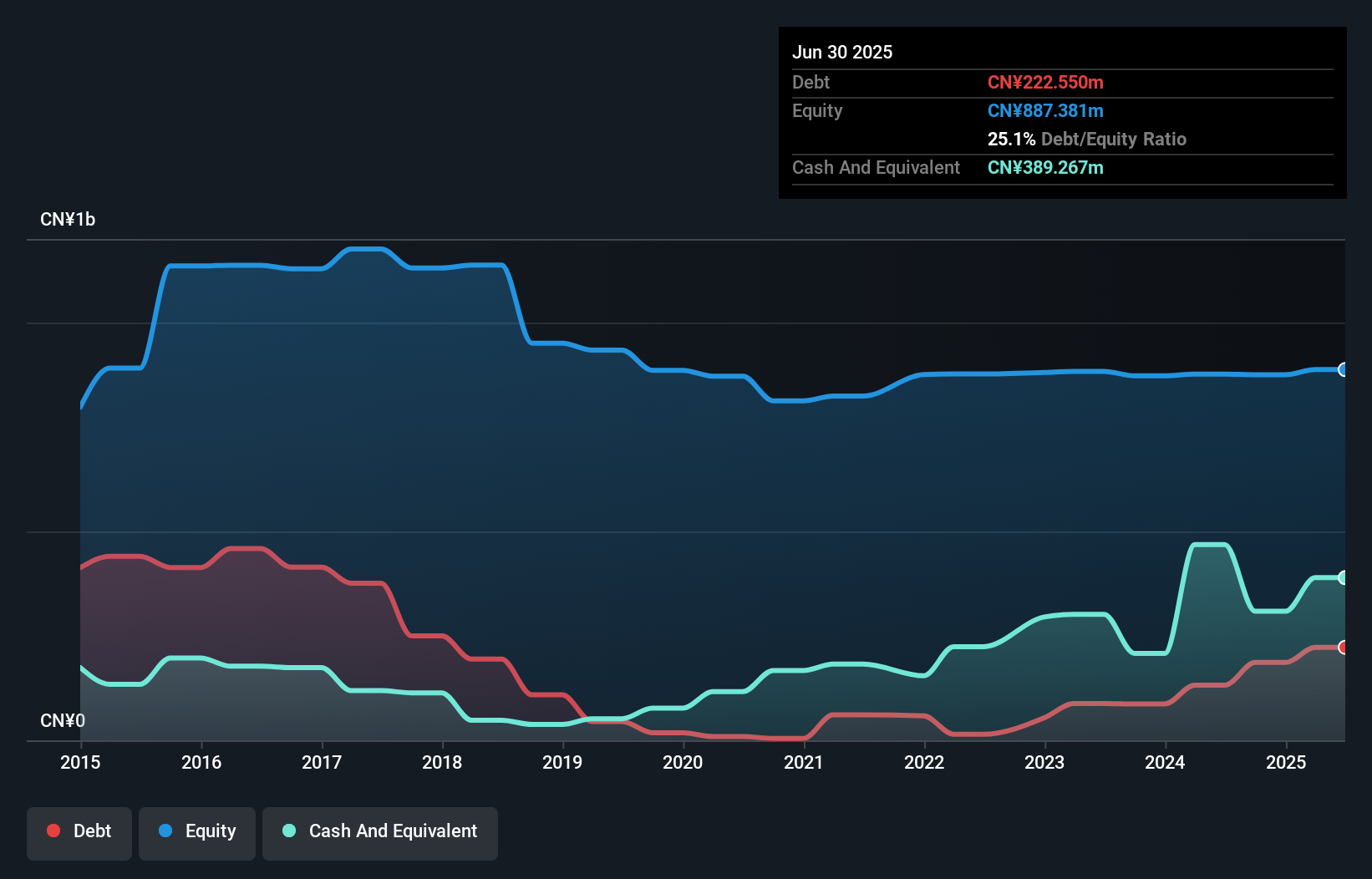
Task: Click the Cash value CN¥389.267m in tooltip
Action: (1045, 167)
